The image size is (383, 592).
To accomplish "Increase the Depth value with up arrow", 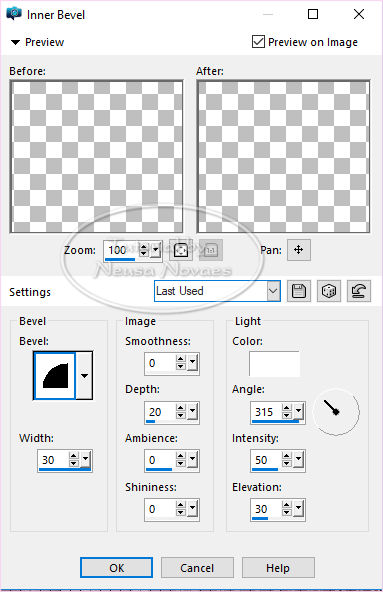I will (x=181, y=408).
